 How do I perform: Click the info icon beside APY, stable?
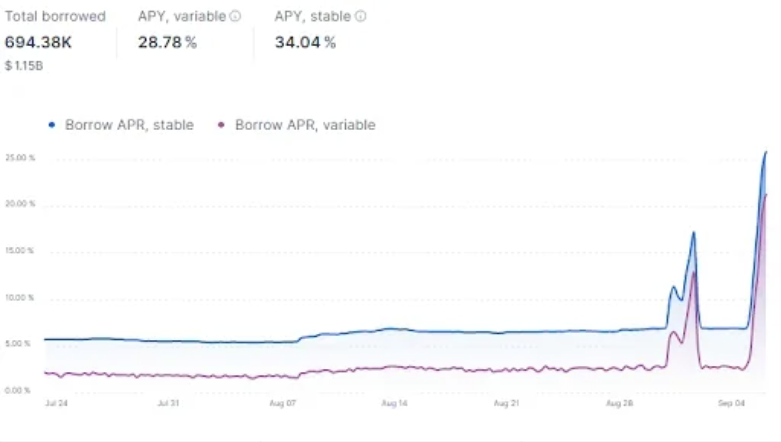pyautogui.click(x=361, y=16)
